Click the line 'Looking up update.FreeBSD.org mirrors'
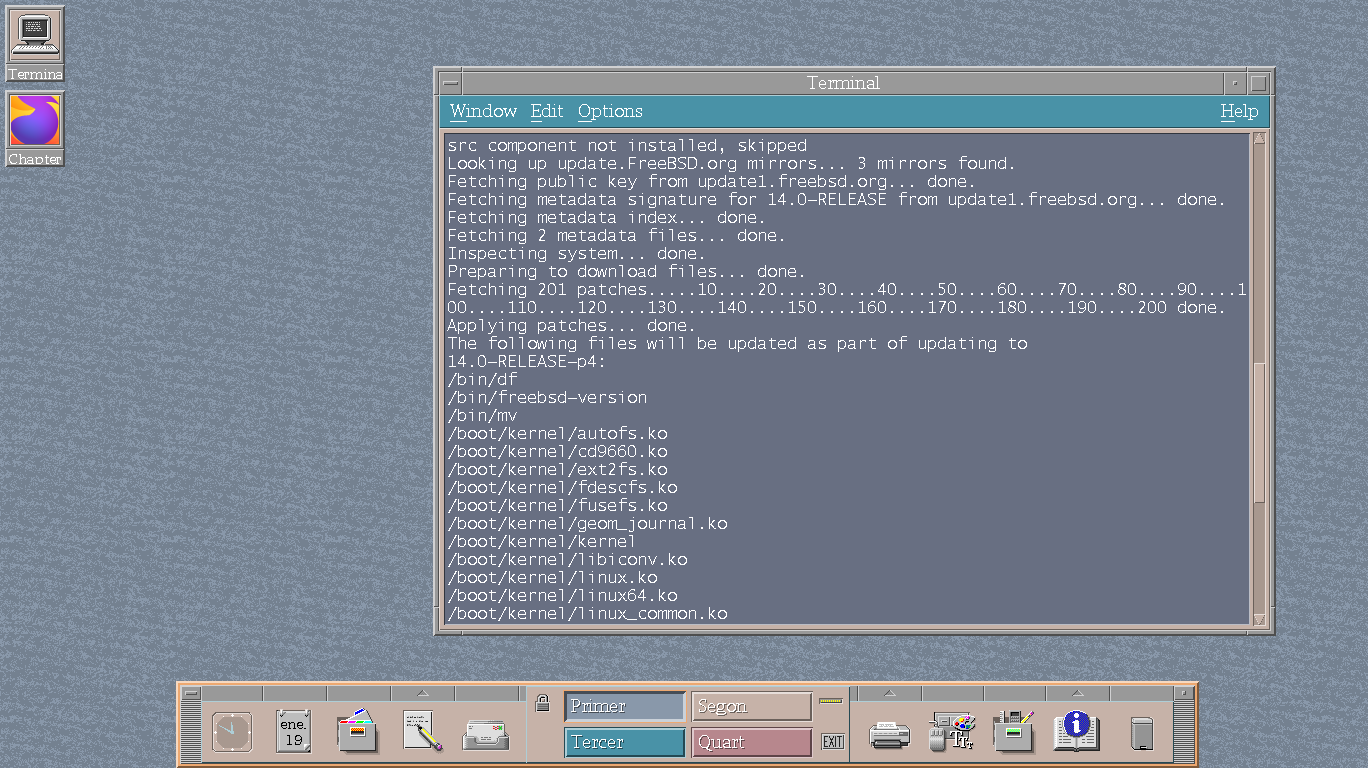The width and height of the screenshot is (1368, 768). point(731,164)
